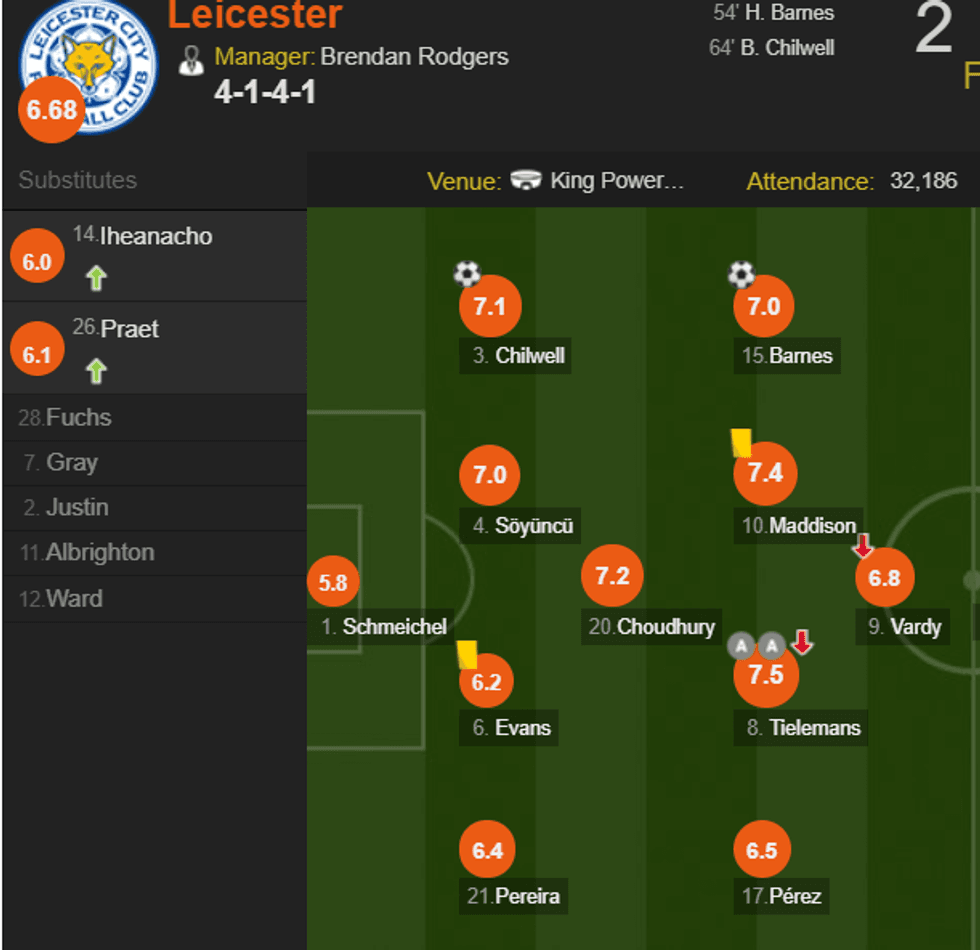
Task: Click the Substitutes header
Action: [78, 180]
